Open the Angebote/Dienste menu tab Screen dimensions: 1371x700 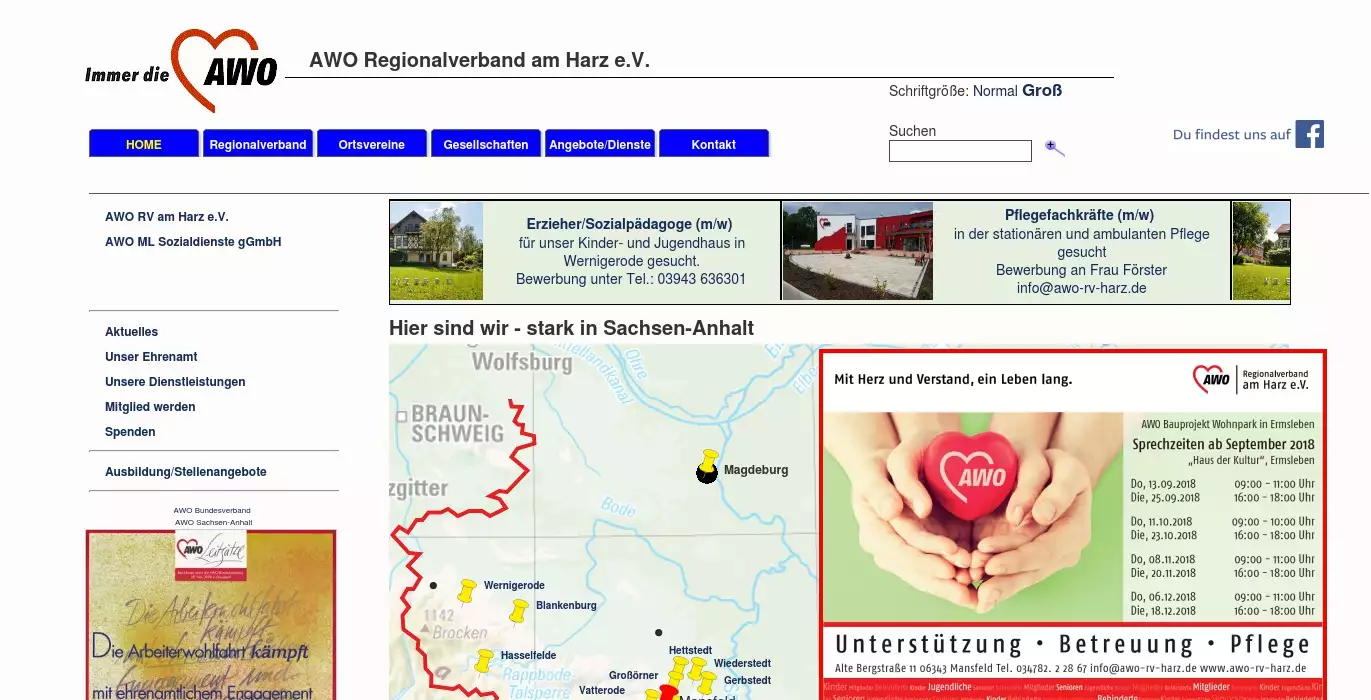(x=600, y=144)
